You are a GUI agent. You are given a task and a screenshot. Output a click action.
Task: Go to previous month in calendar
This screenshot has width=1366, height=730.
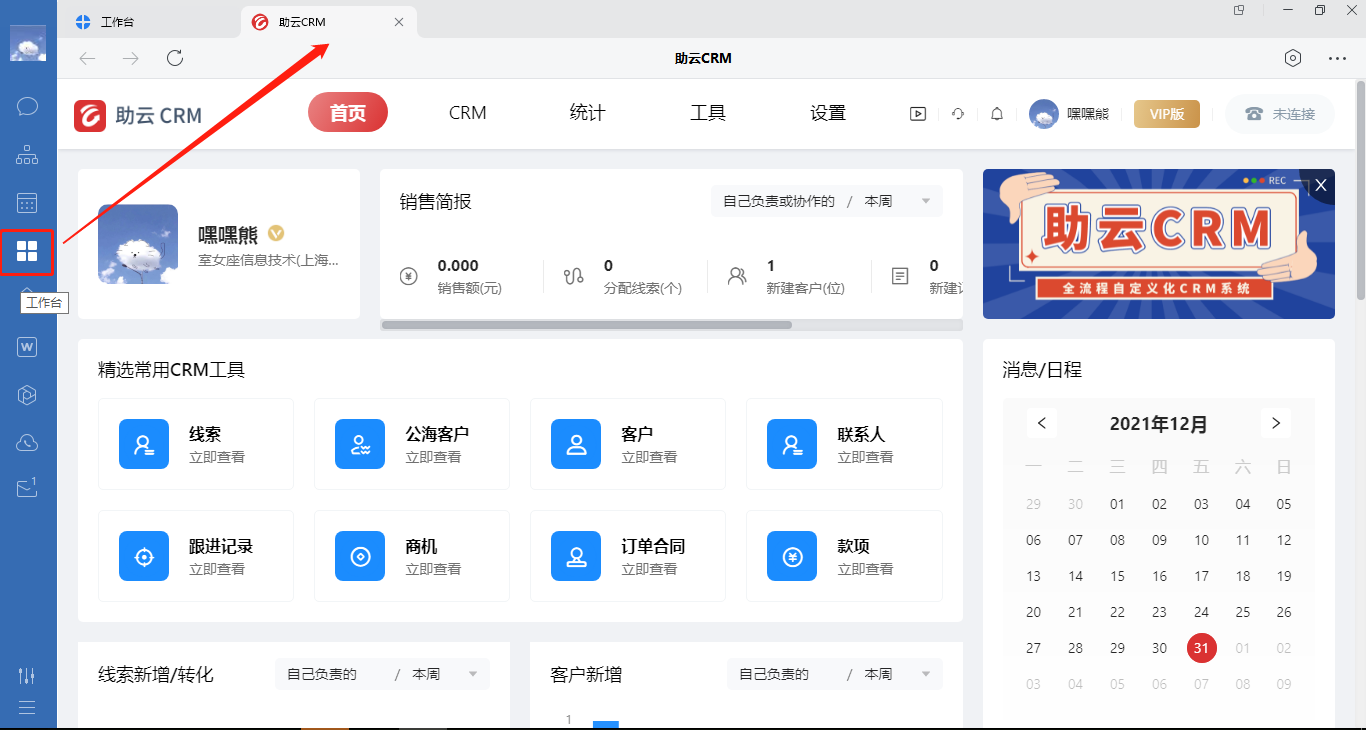pyautogui.click(x=1041, y=423)
